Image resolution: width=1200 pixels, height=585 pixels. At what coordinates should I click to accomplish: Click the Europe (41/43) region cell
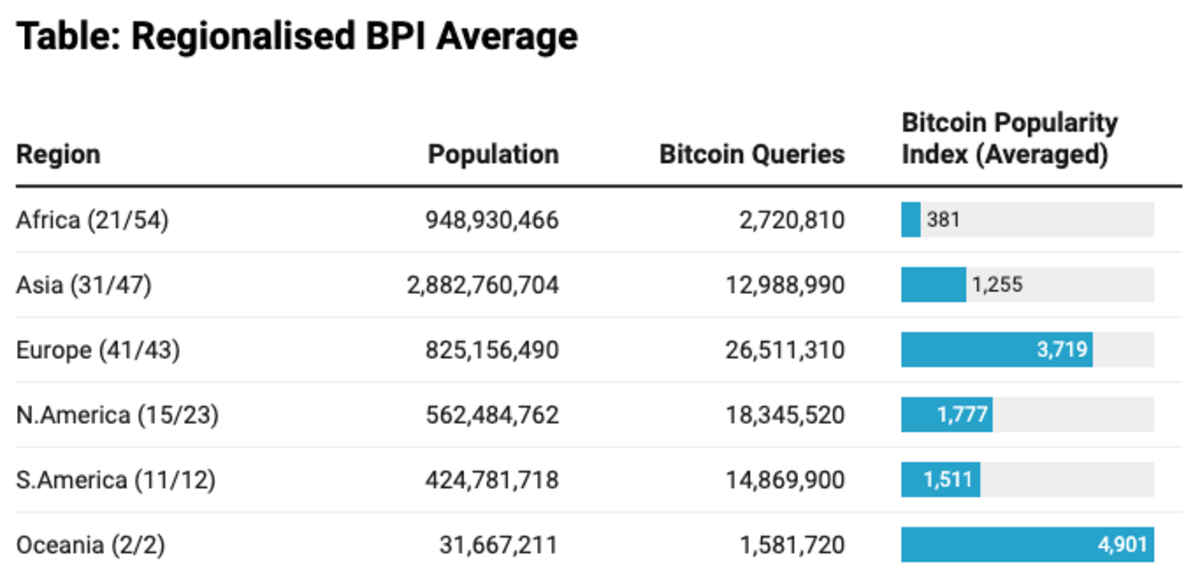(98, 350)
